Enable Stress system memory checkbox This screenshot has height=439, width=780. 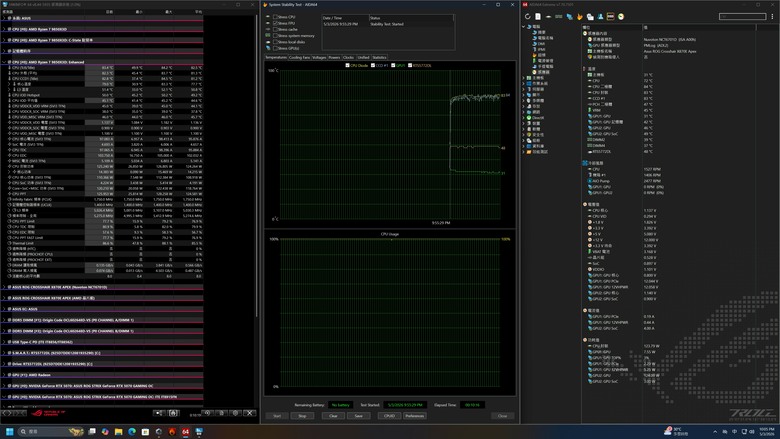point(275,36)
